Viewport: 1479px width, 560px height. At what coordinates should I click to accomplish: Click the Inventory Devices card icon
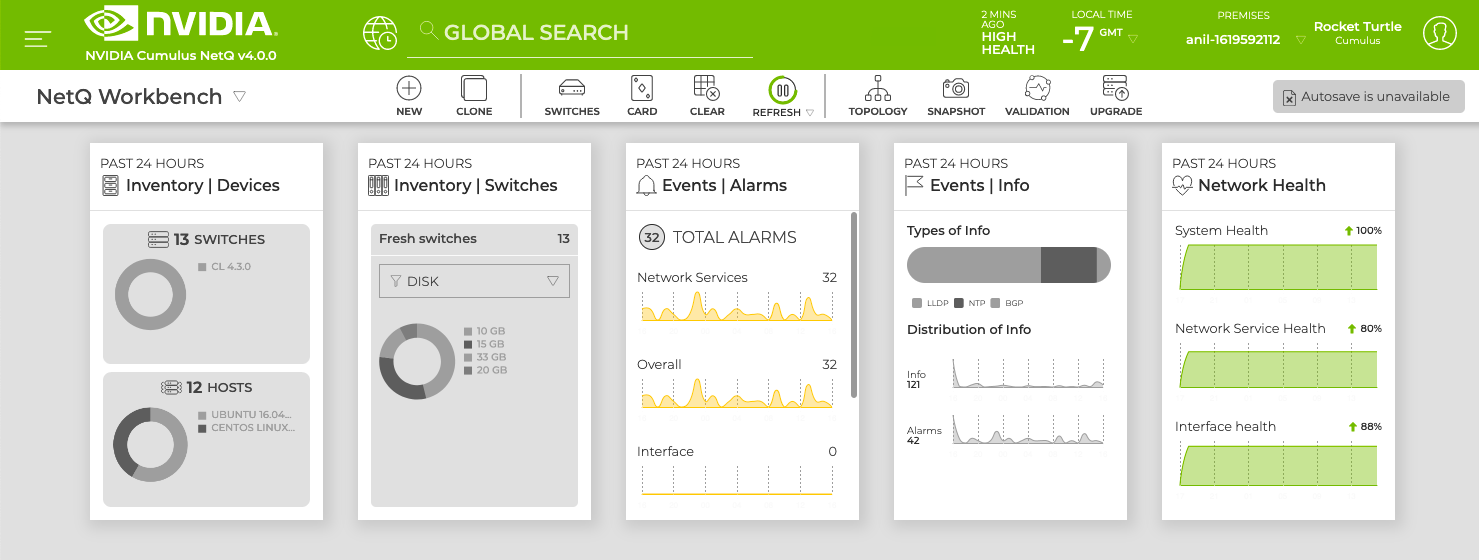(110, 185)
